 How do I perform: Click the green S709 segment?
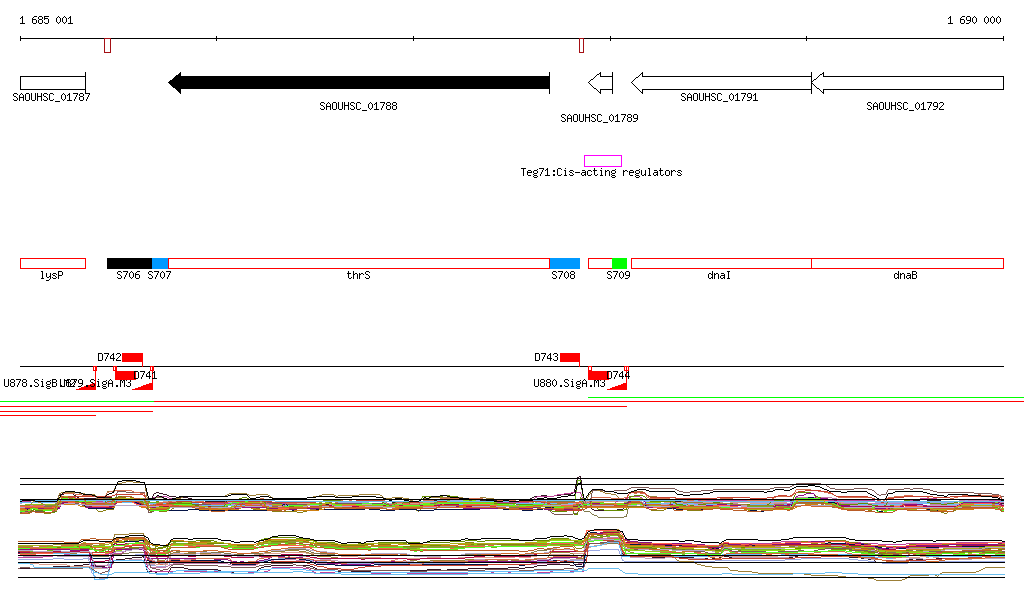click(x=619, y=263)
